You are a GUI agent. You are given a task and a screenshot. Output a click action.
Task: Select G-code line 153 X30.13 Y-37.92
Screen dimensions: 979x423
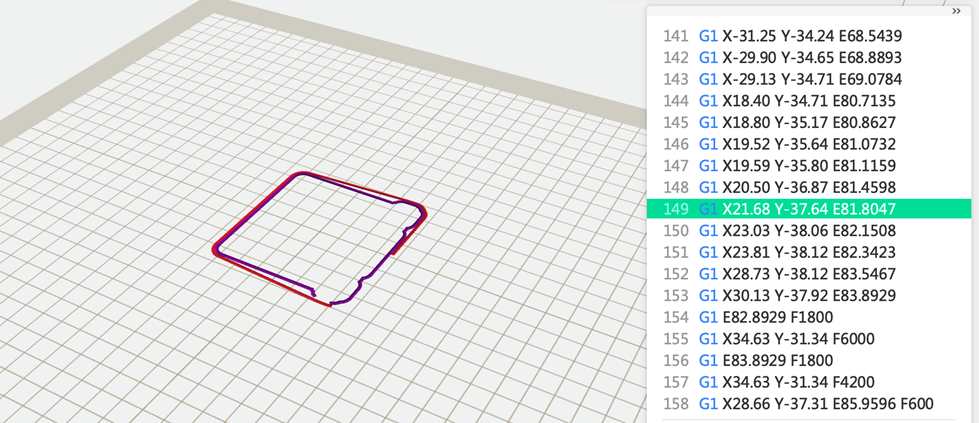click(809, 295)
